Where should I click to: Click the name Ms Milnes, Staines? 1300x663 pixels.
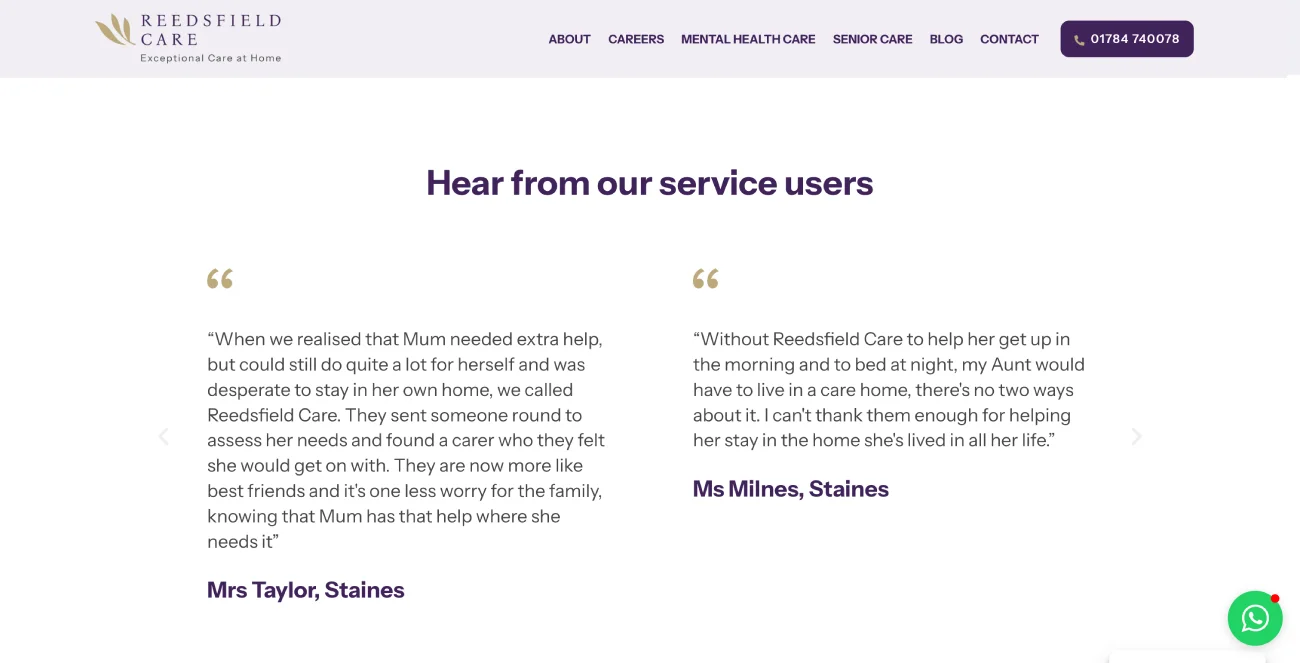pyautogui.click(x=791, y=489)
